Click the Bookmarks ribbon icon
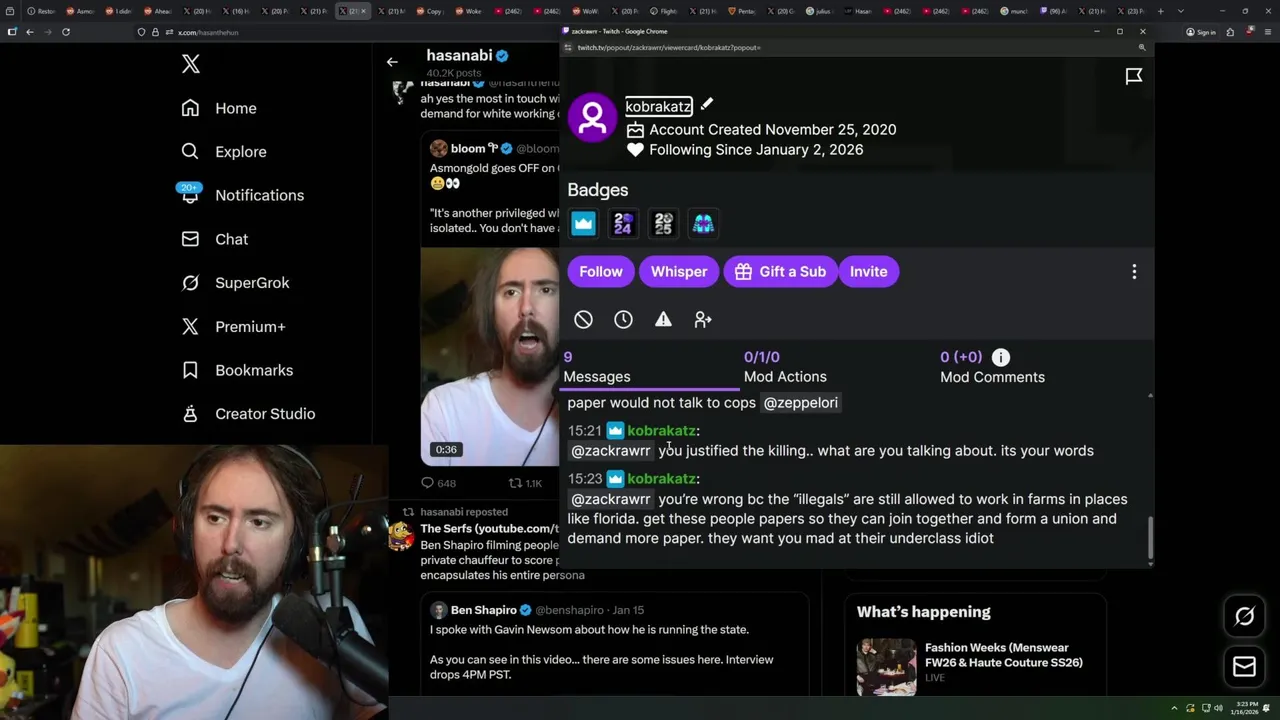This screenshot has height=720, width=1280. [190, 370]
